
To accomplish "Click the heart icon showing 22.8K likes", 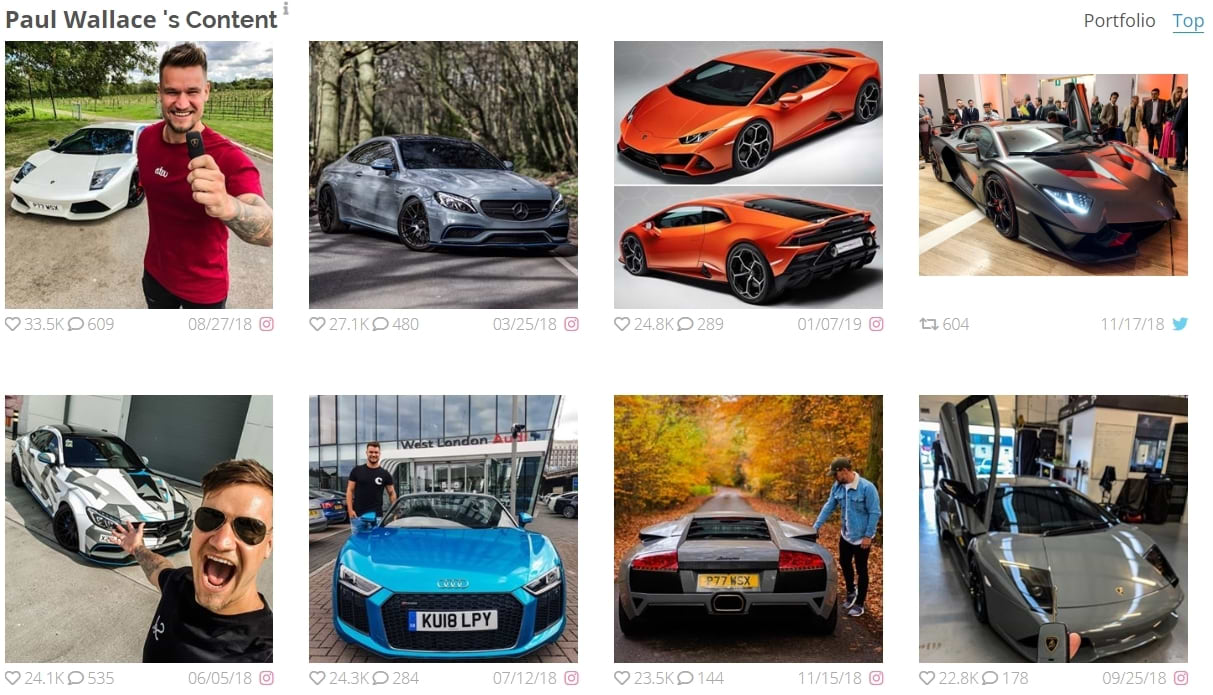I will coord(927,678).
